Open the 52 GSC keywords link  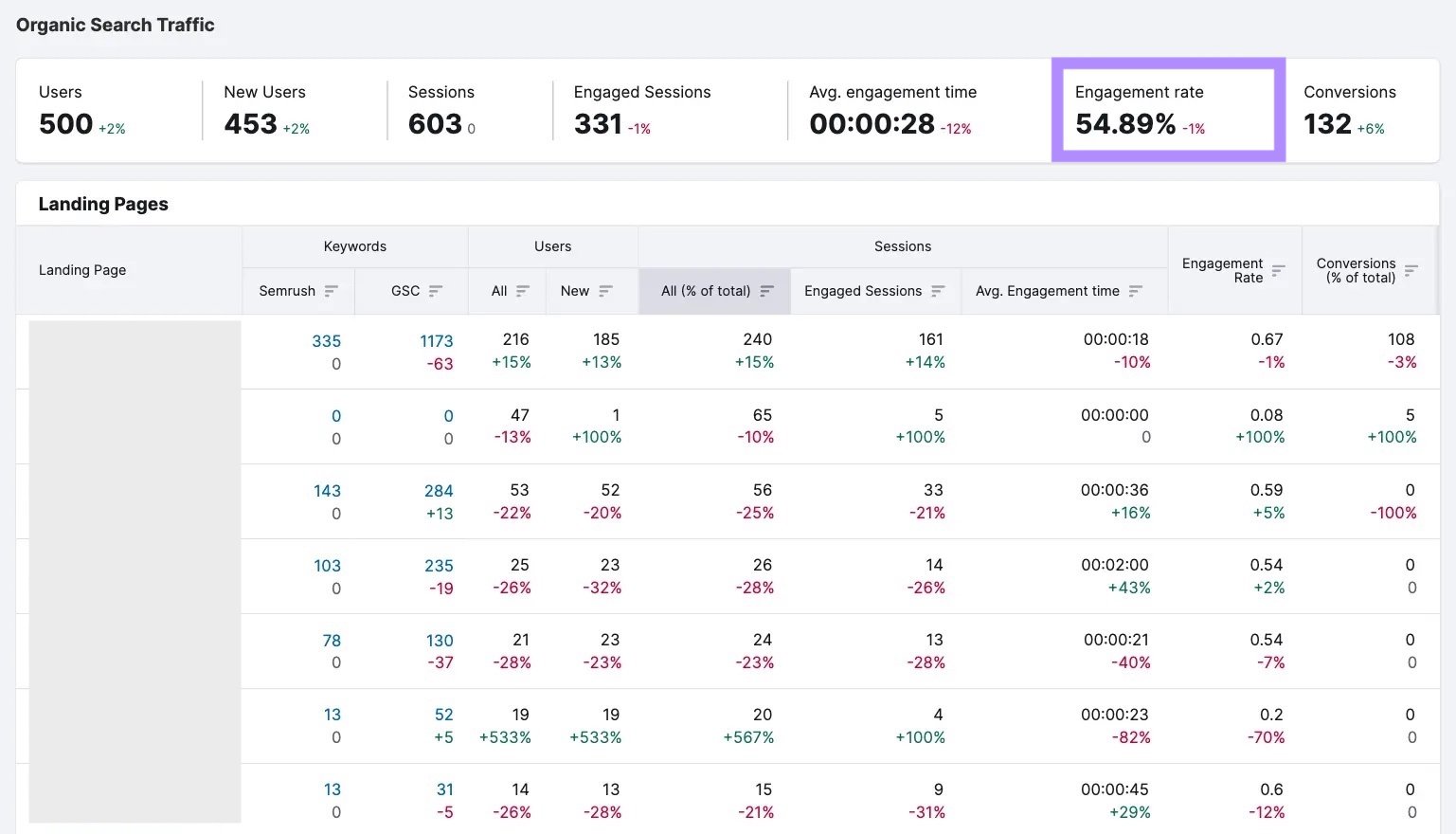(x=442, y=714)
